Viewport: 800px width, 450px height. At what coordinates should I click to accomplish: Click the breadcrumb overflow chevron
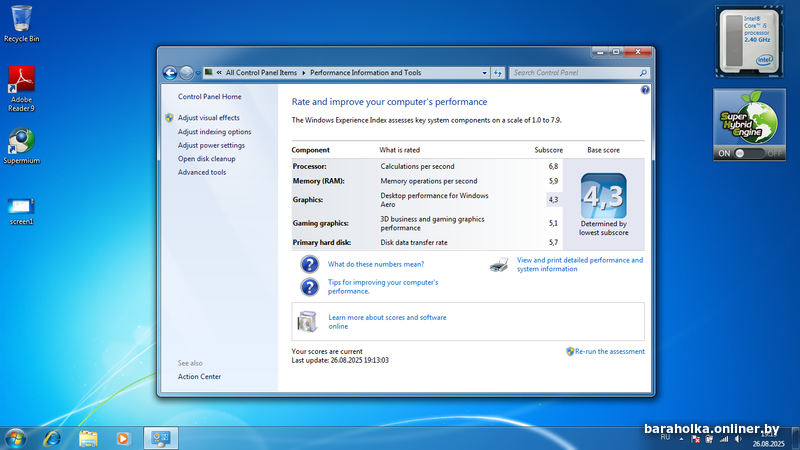coord(219,73)
